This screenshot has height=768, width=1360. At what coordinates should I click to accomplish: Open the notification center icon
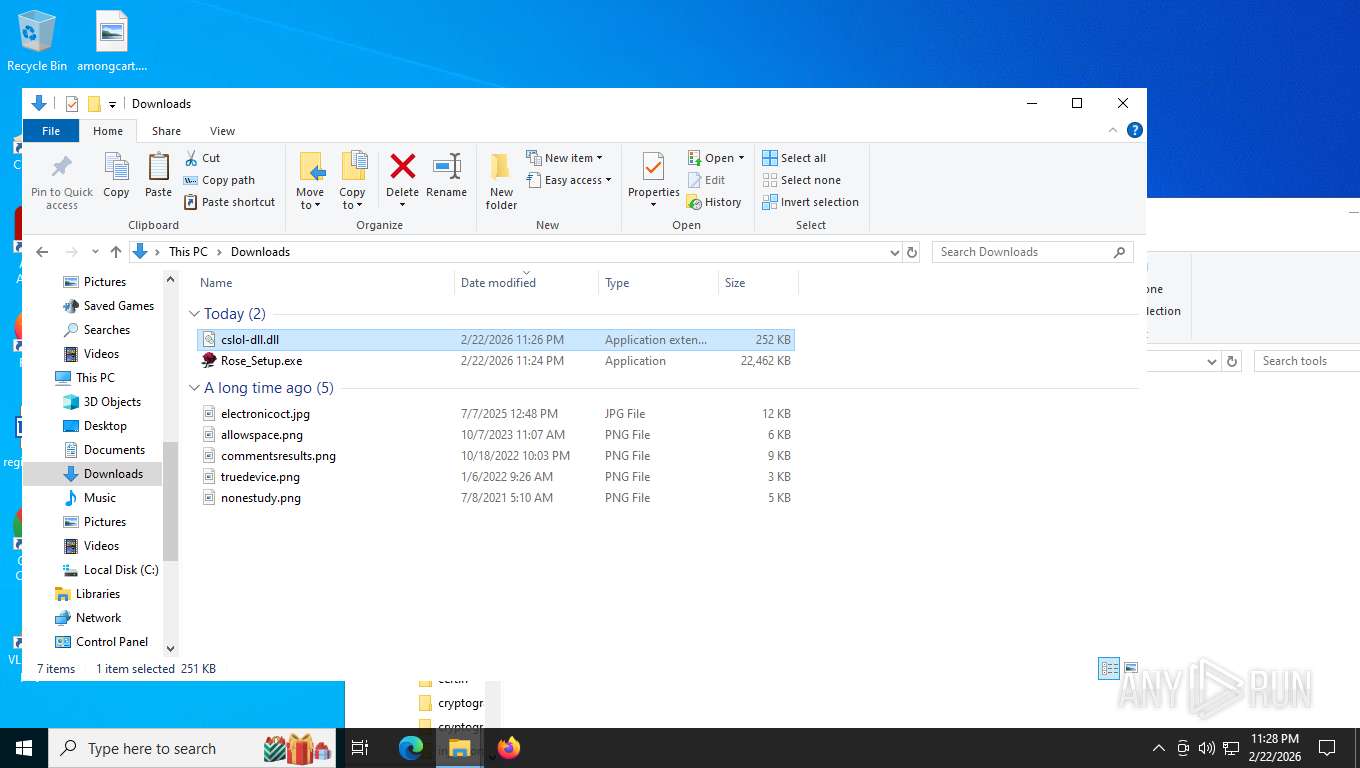click(x=1327, y=747)
